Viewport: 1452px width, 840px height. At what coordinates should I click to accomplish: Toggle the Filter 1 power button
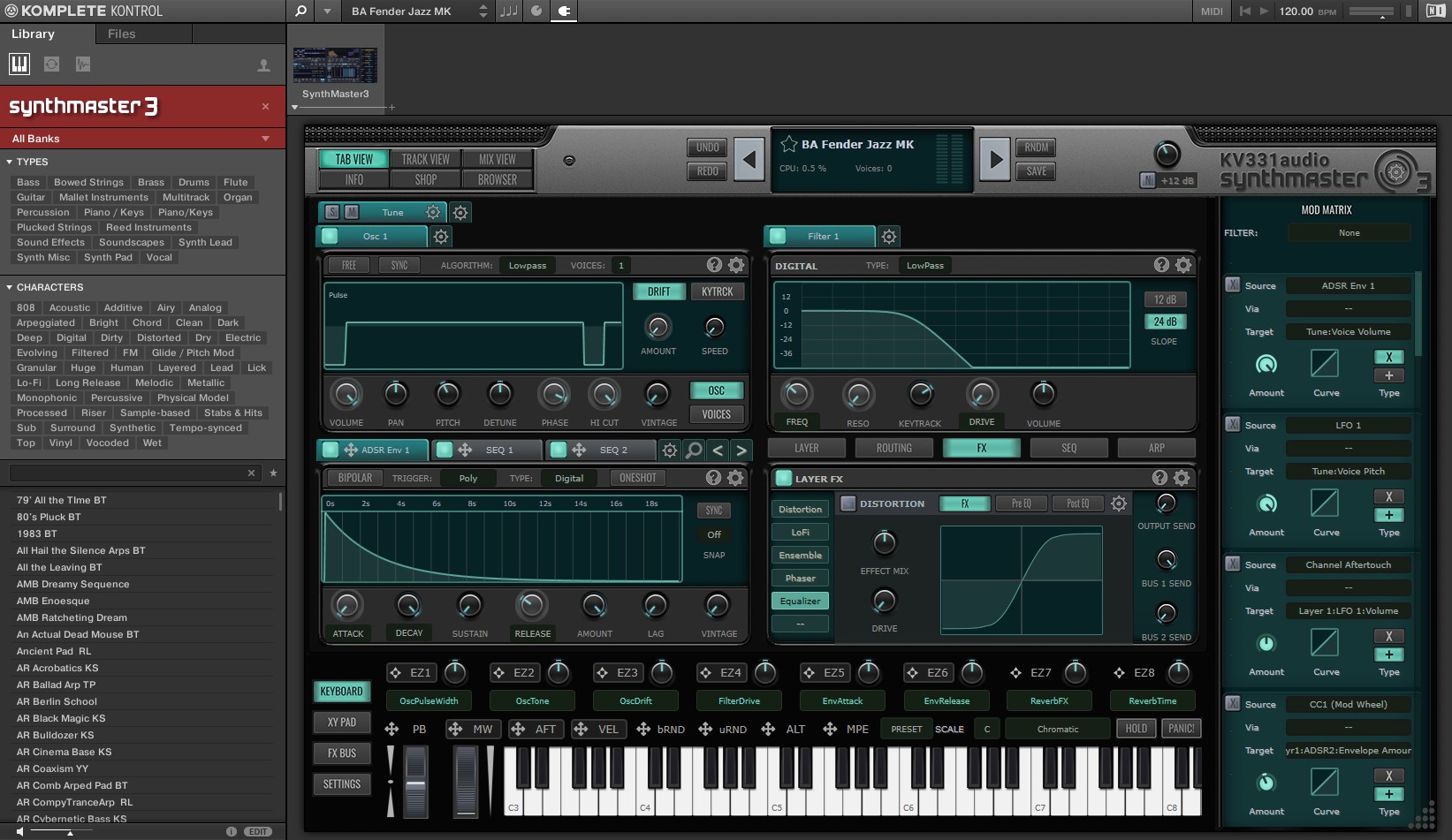point(778,236)
